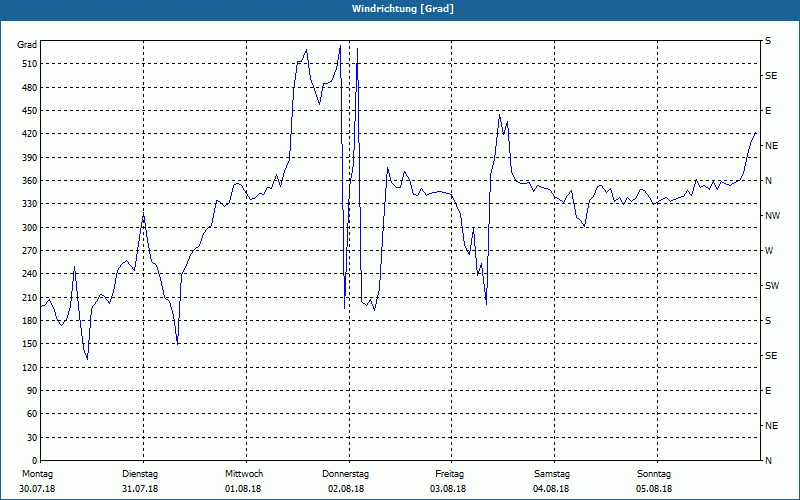The image size is (800, 500).
Task: Select the 240 value on the left axis
Action: pyautogui.click(x=29, y=274)
